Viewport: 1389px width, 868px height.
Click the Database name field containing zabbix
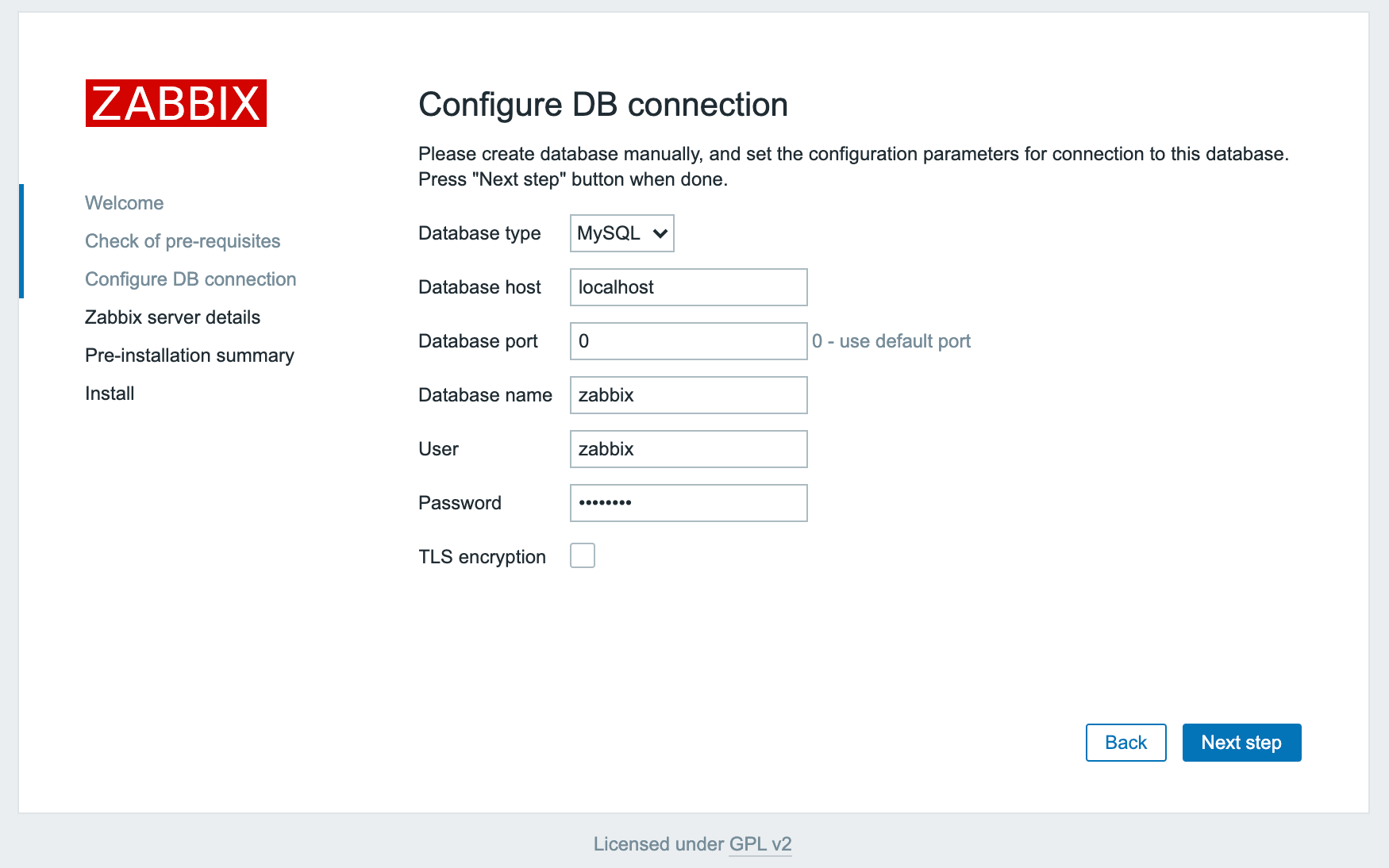687,394
